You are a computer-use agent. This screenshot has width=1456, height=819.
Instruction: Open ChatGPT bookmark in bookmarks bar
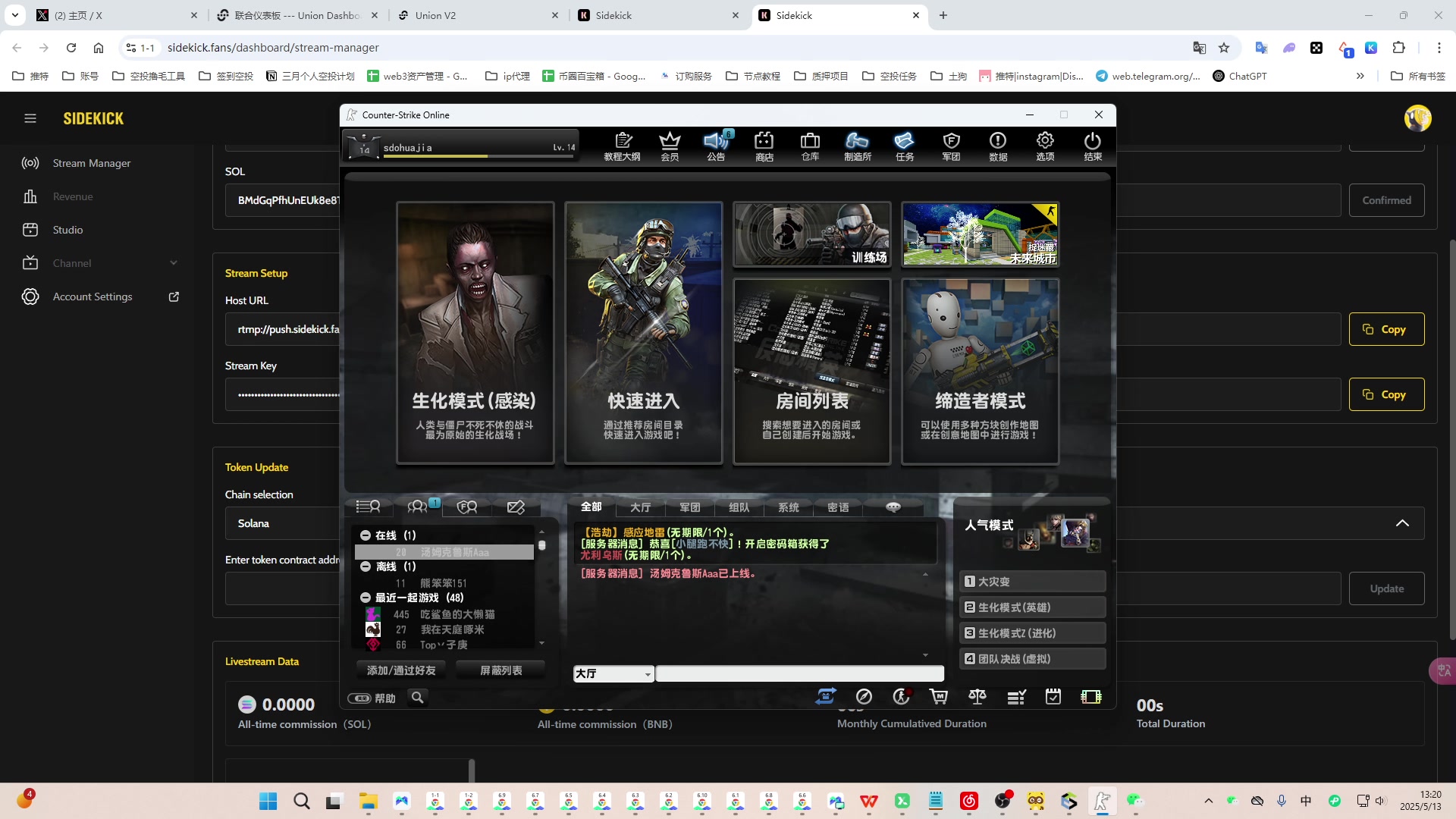[x=1239, y=76]
